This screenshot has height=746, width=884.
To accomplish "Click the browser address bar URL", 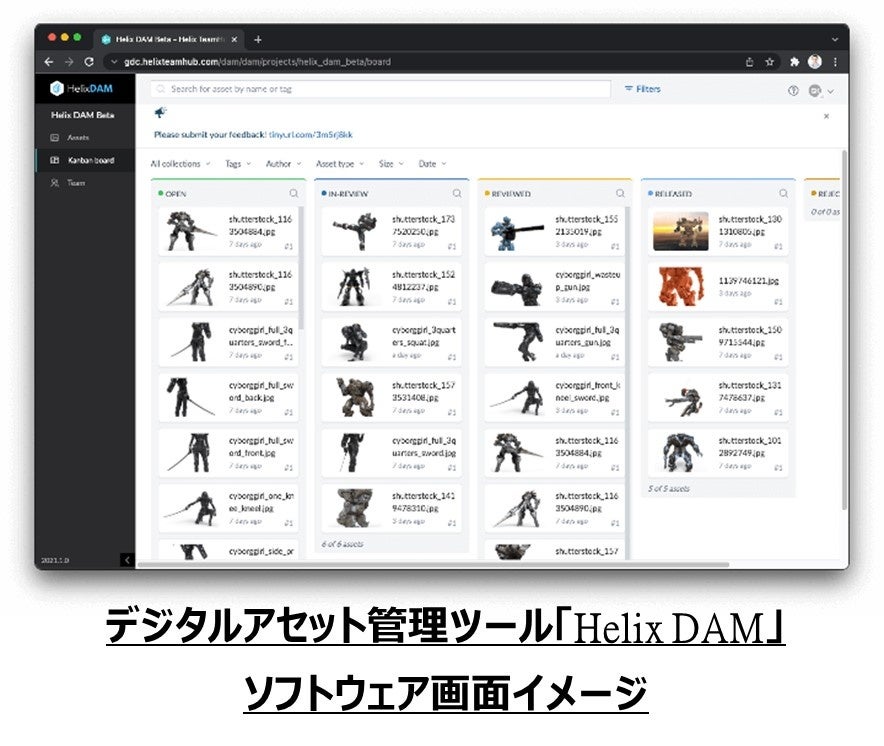I will tap(257, 62).
